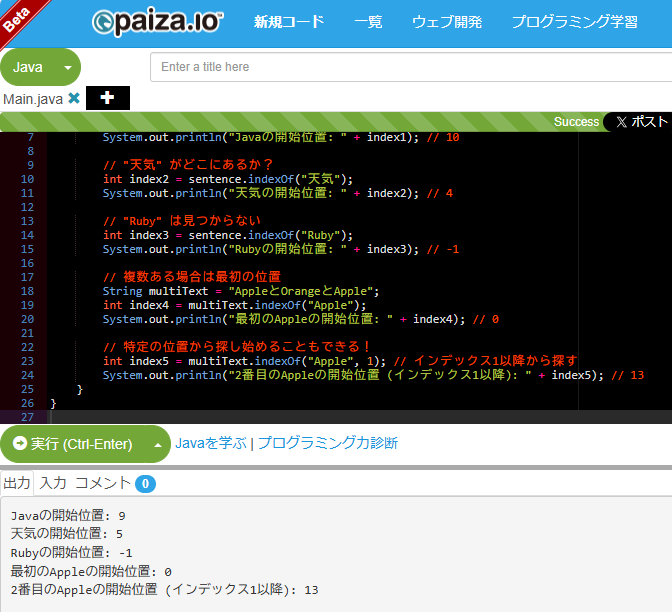Select the Main.java tab
The width and height of the screenshot is (672, 612).
coord(33,99)
